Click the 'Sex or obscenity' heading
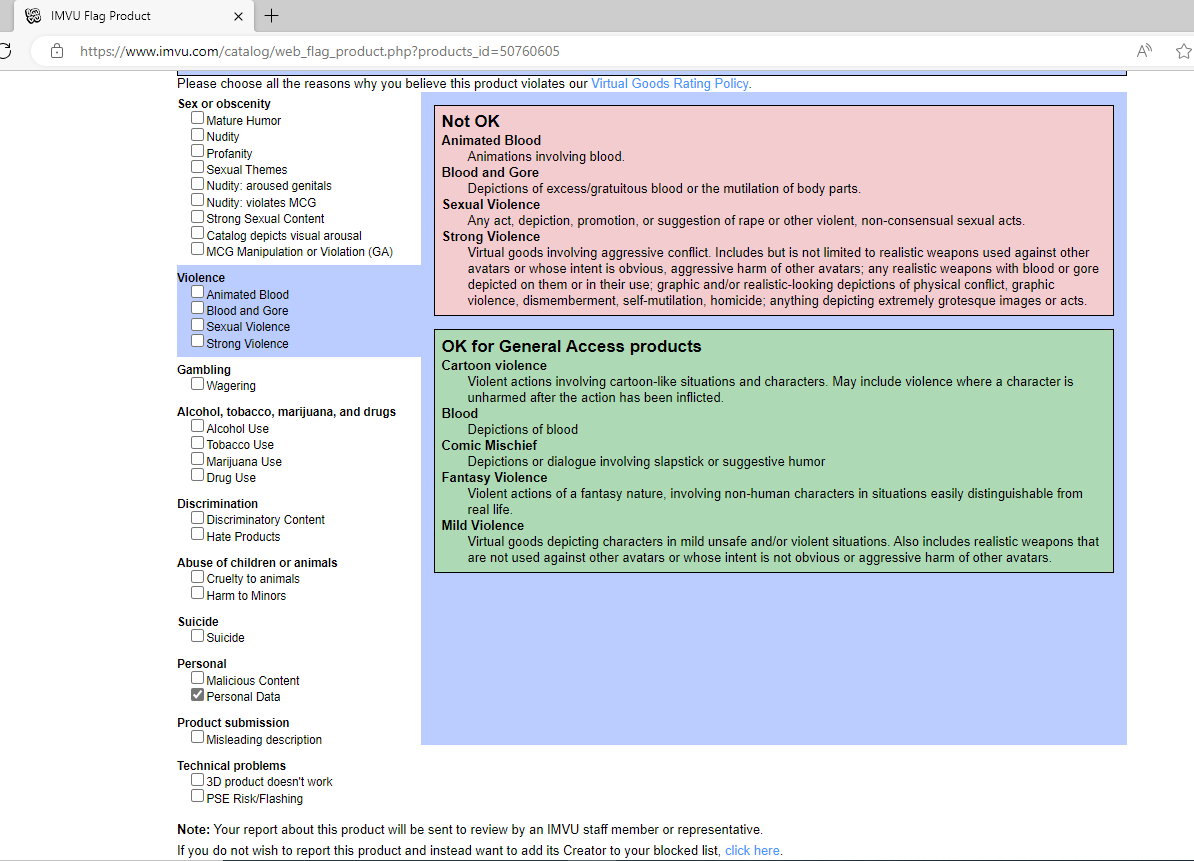 [x=224, y=104]
